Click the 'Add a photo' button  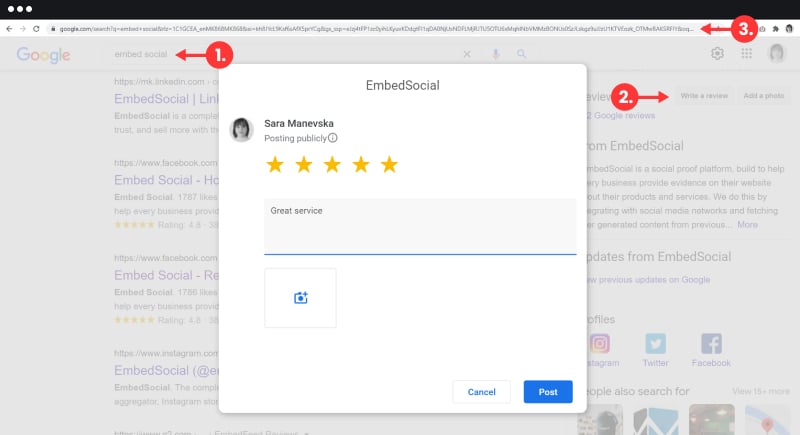pos(763,96)
